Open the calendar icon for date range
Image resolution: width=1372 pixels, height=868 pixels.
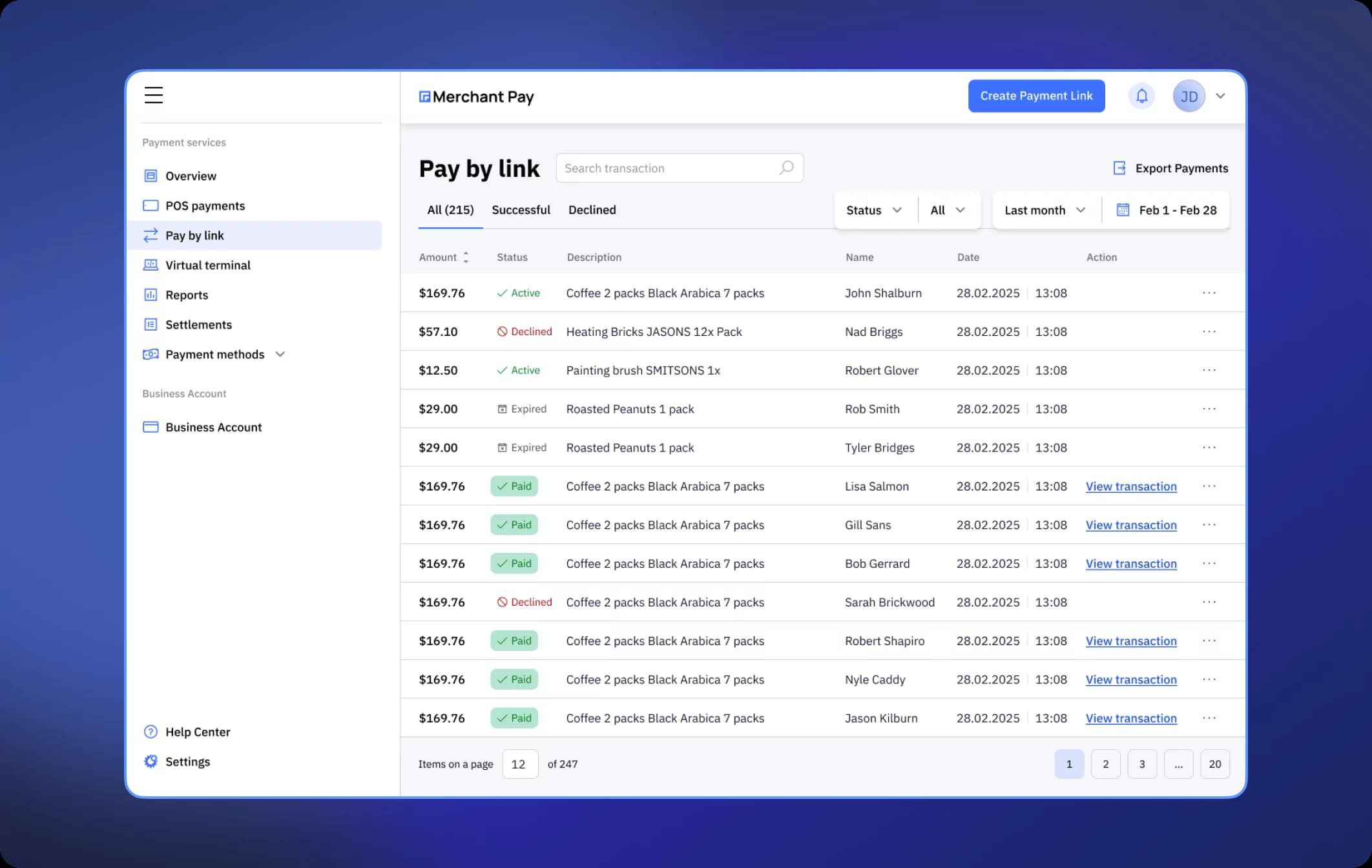coord(1123,210)
